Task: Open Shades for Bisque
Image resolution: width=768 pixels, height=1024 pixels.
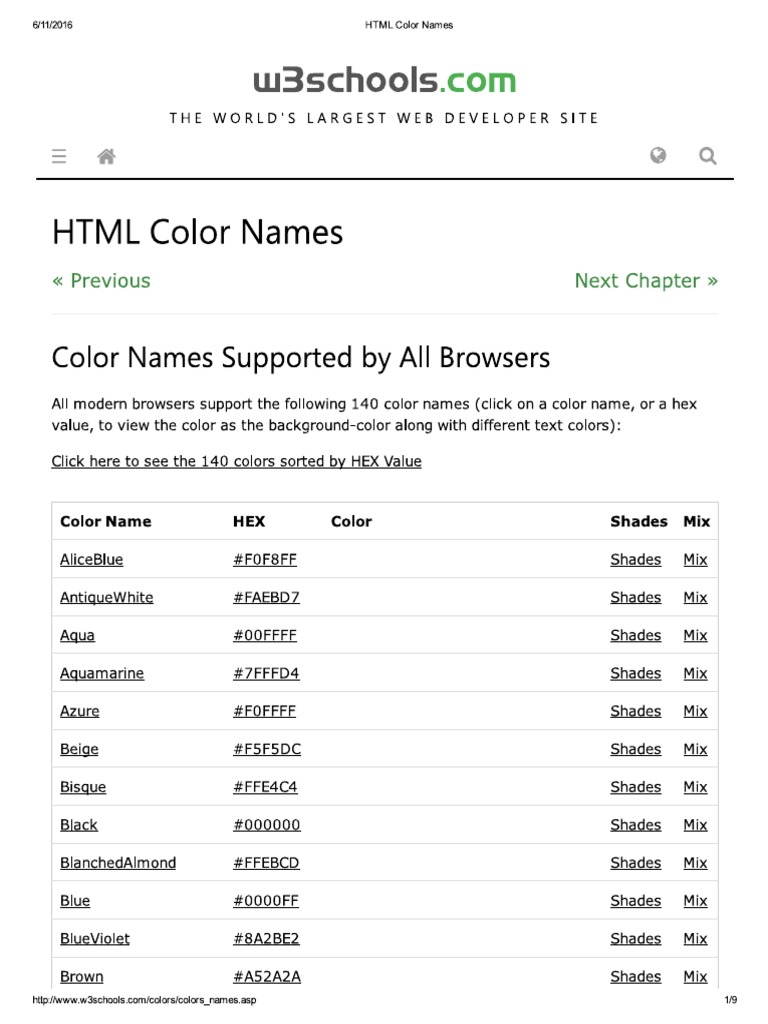Action: click(x=635, y=788)
